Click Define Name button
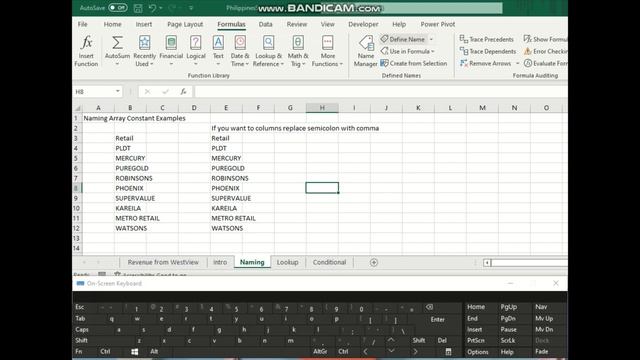 [403, 39]
